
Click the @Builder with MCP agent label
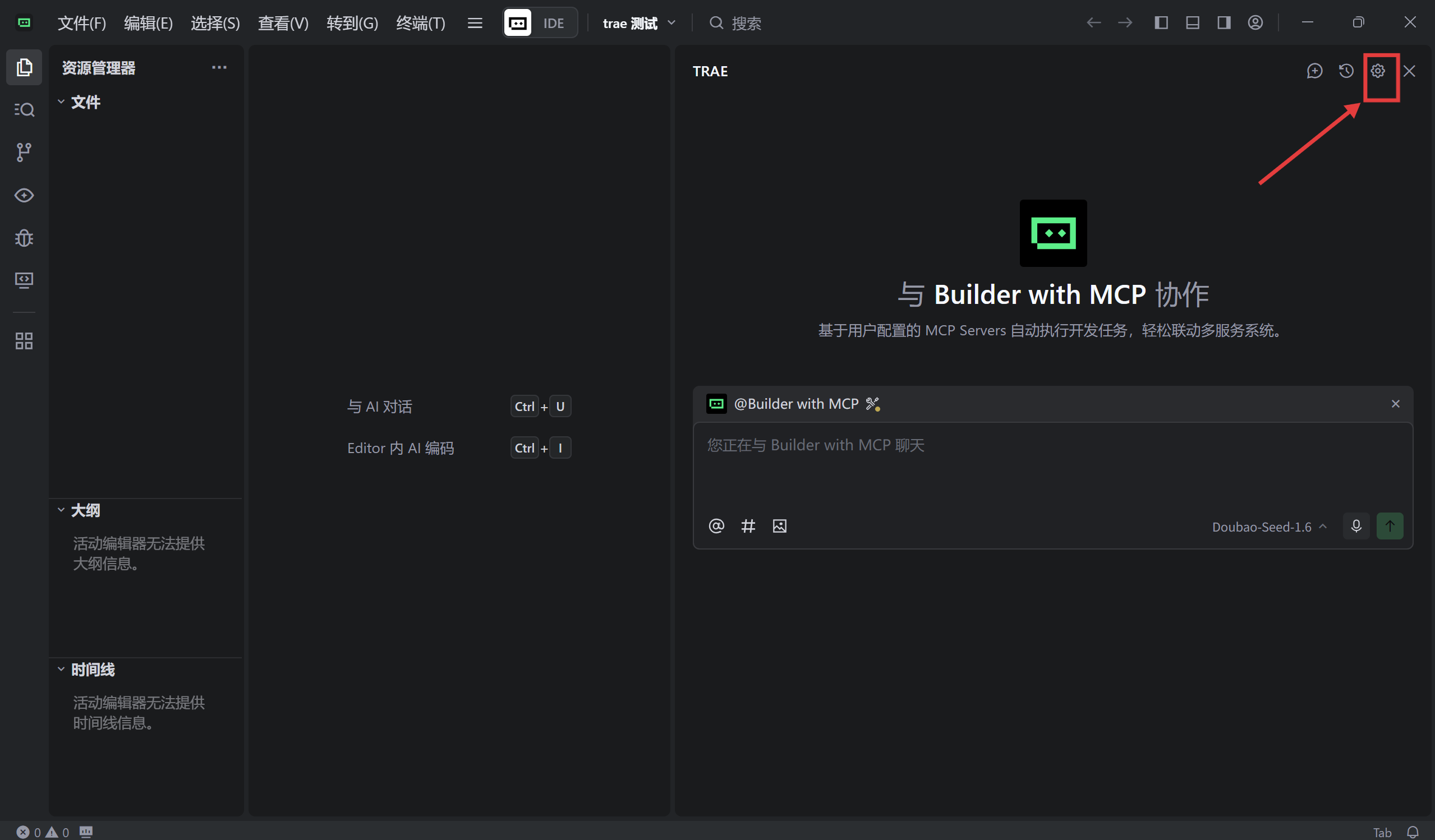click(796, 404)
